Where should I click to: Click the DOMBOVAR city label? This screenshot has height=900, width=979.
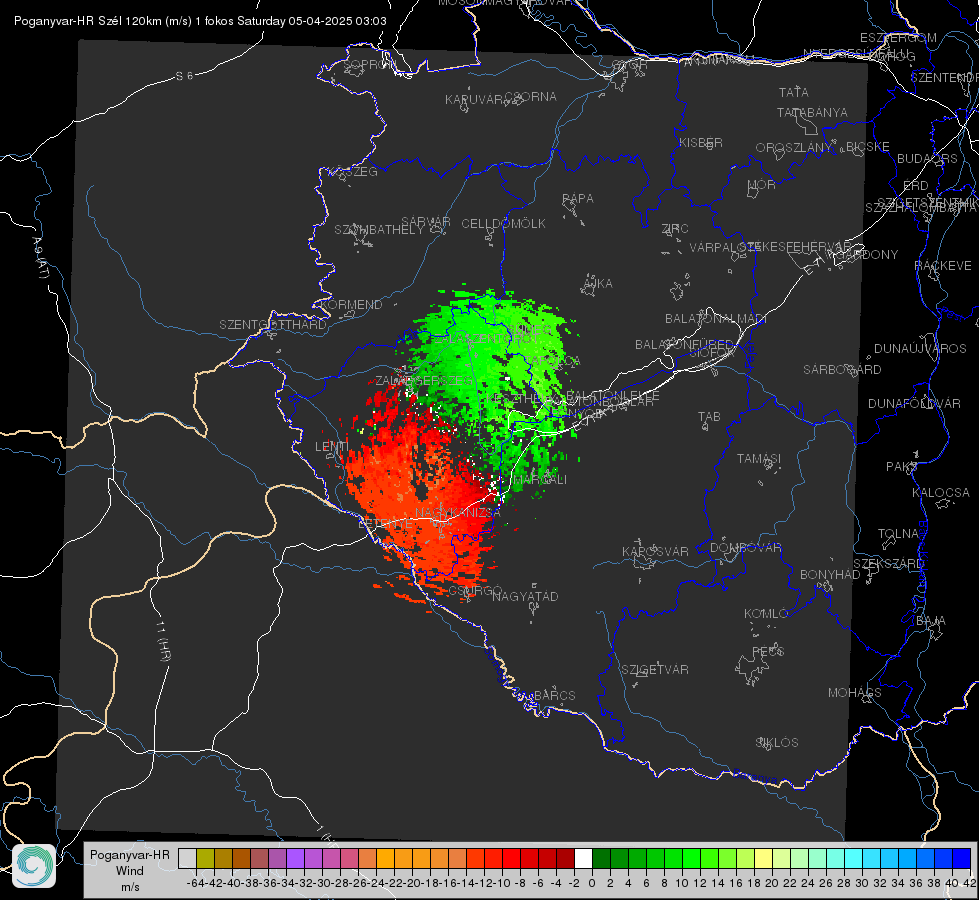point(745,547)
